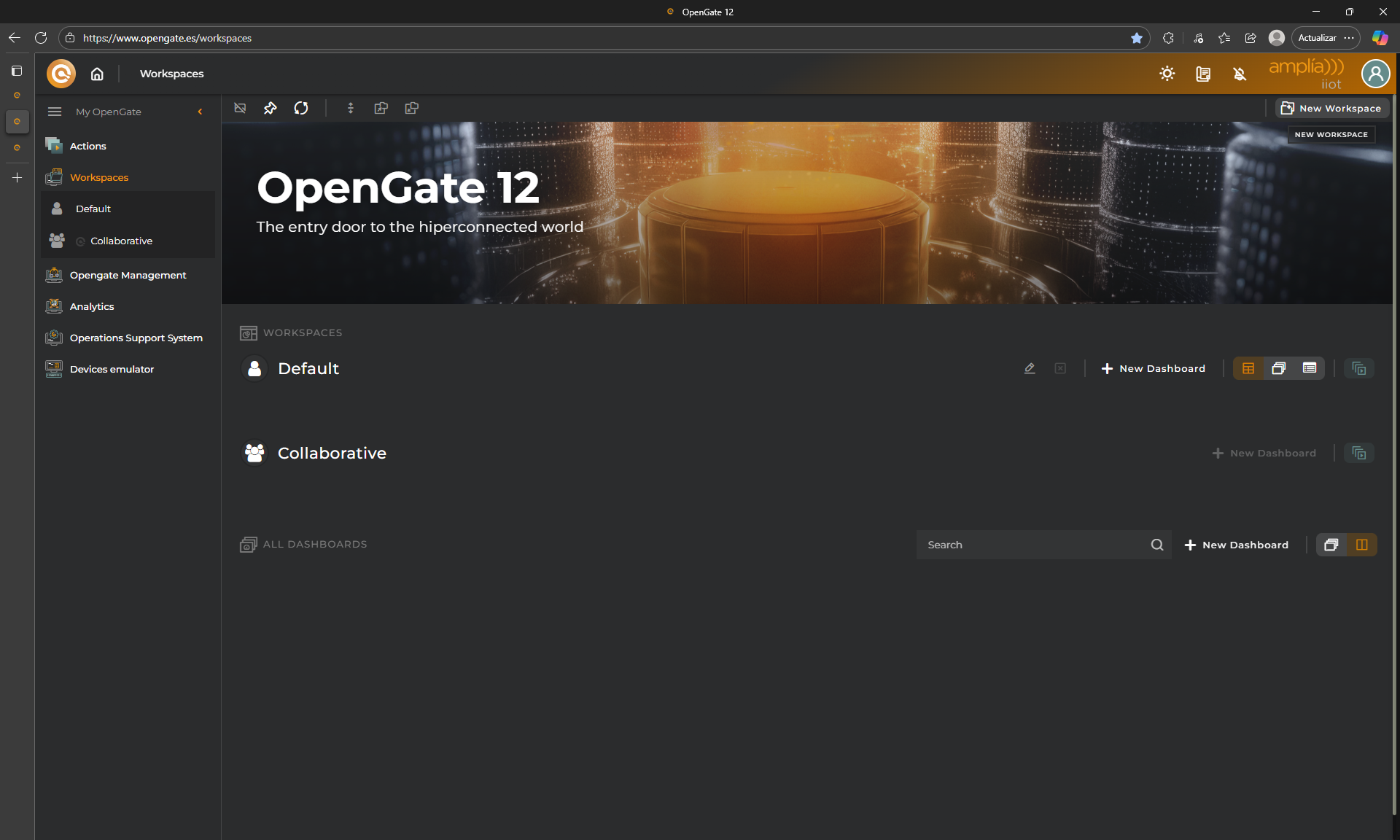Click the vertical expand-collapse arrows icon
The height and width of the screenshot is (840, 1400).
tap(351, 108)
